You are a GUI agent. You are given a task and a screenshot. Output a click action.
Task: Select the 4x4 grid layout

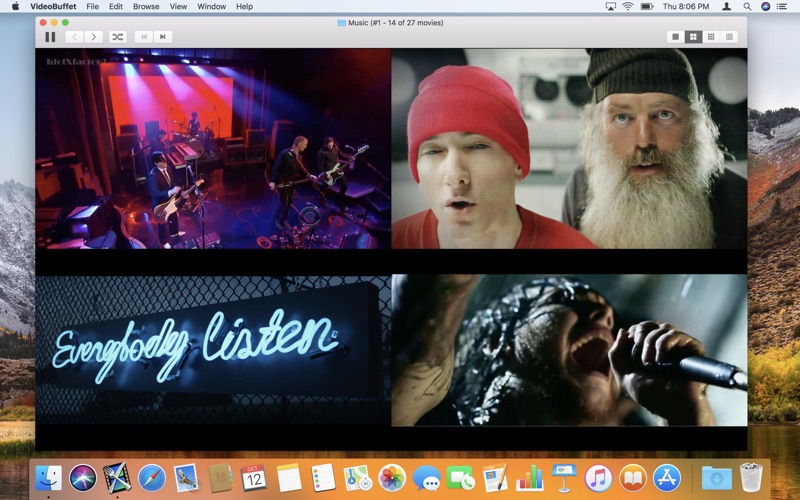[x=729, y=37]
